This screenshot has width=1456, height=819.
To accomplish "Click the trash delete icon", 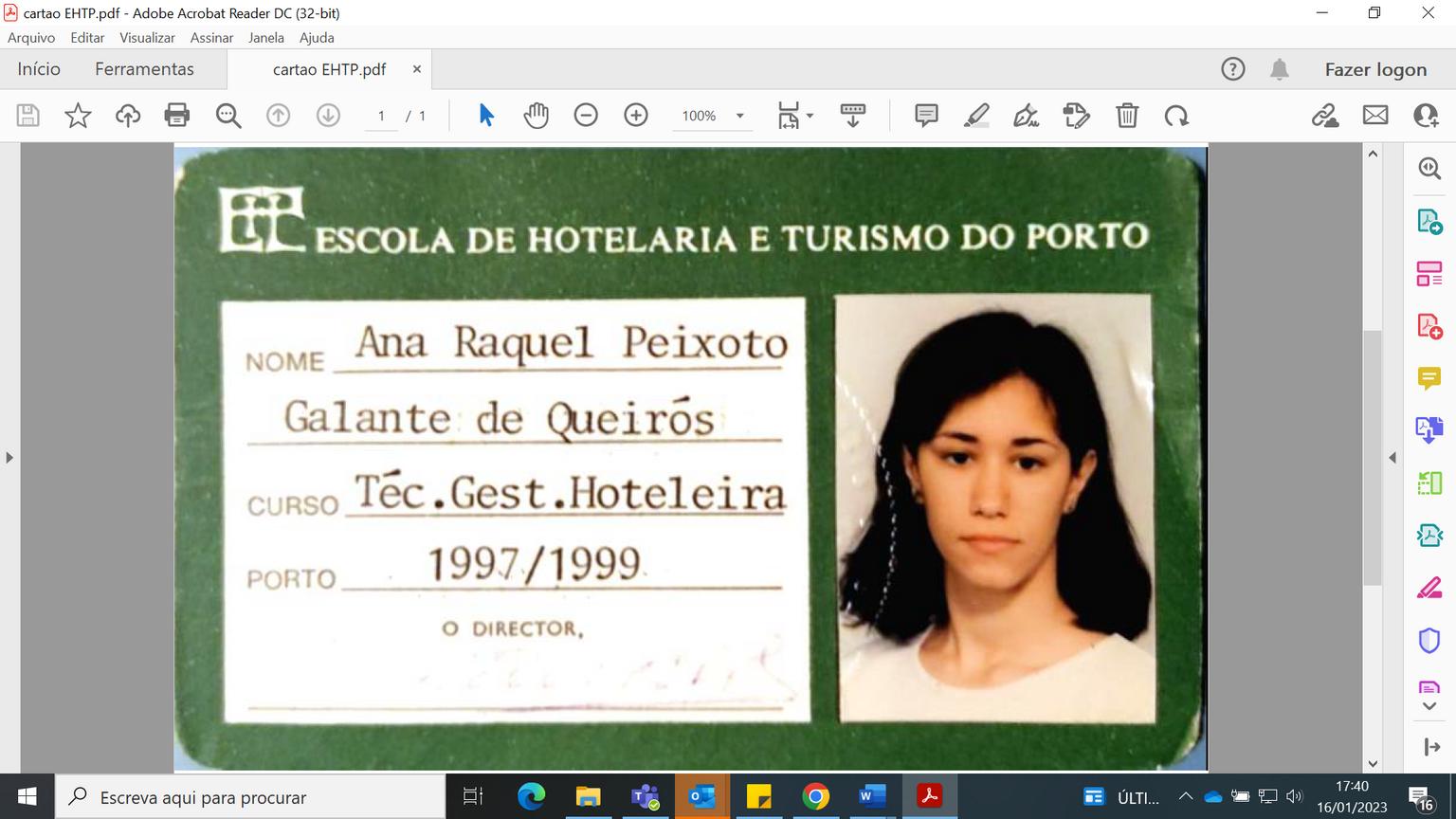I will (x=1127, y=116).
